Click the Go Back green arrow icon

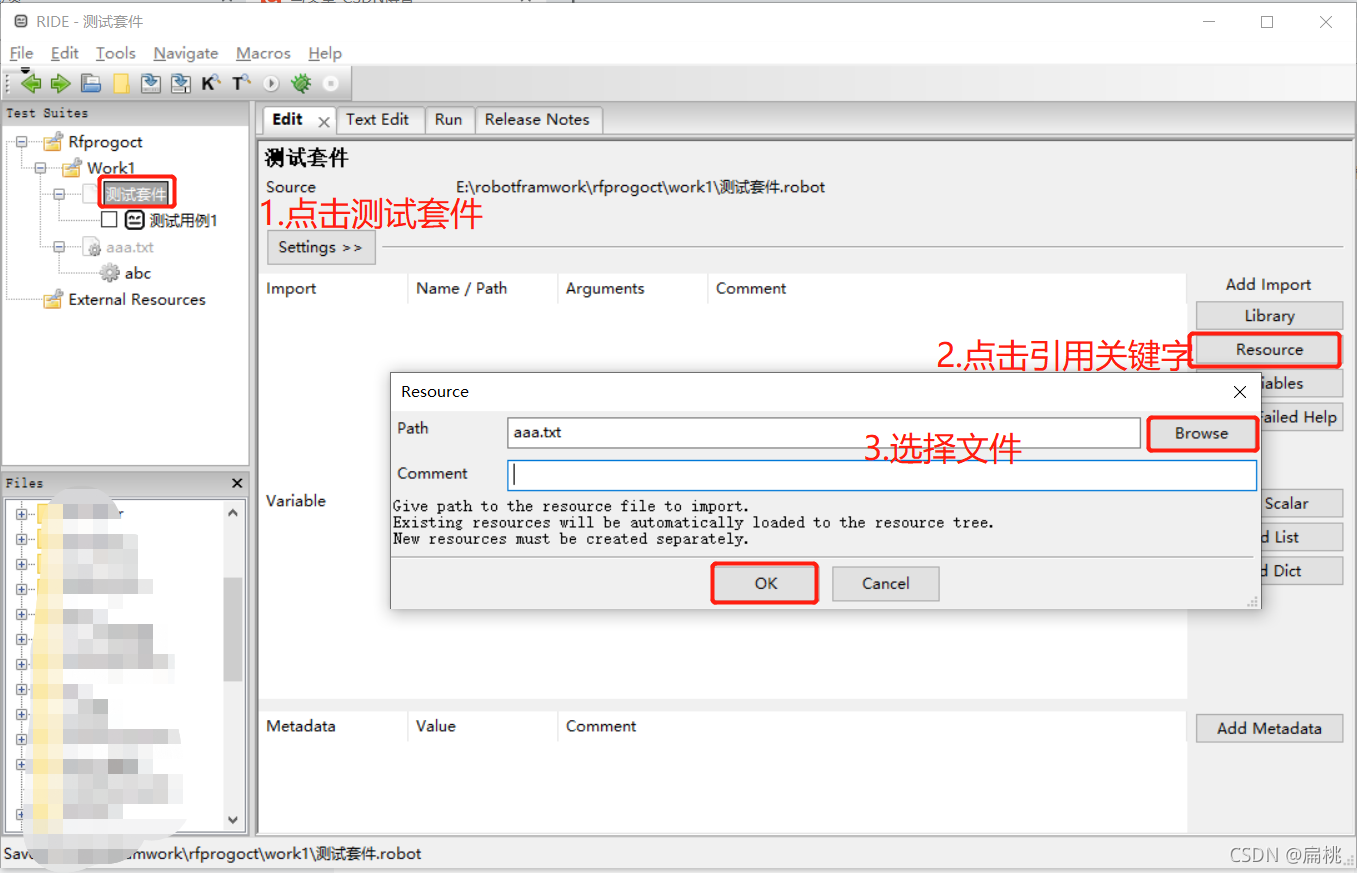[30, 83]
